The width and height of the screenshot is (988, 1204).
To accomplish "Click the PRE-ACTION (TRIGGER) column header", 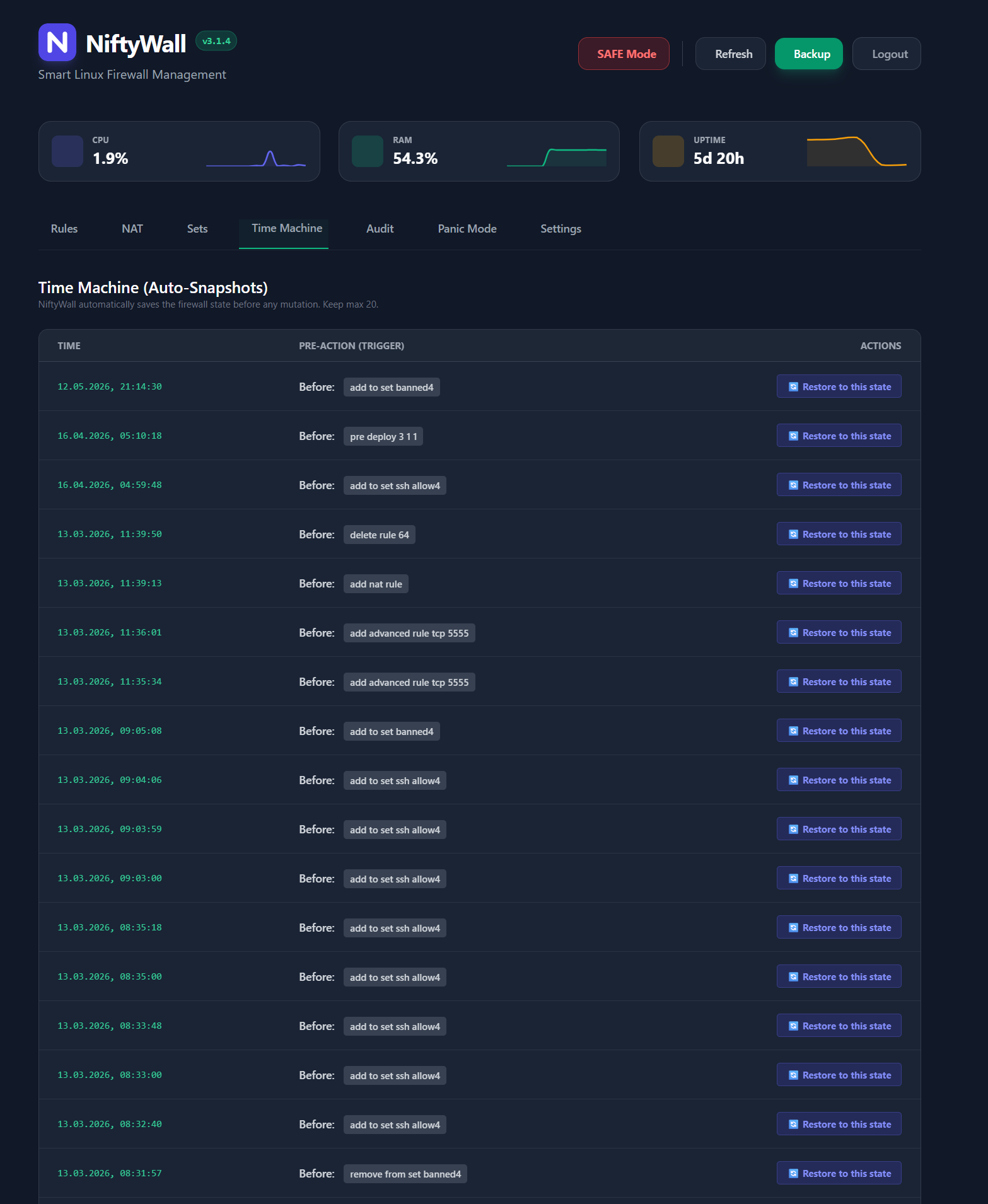I will (351, 345).
